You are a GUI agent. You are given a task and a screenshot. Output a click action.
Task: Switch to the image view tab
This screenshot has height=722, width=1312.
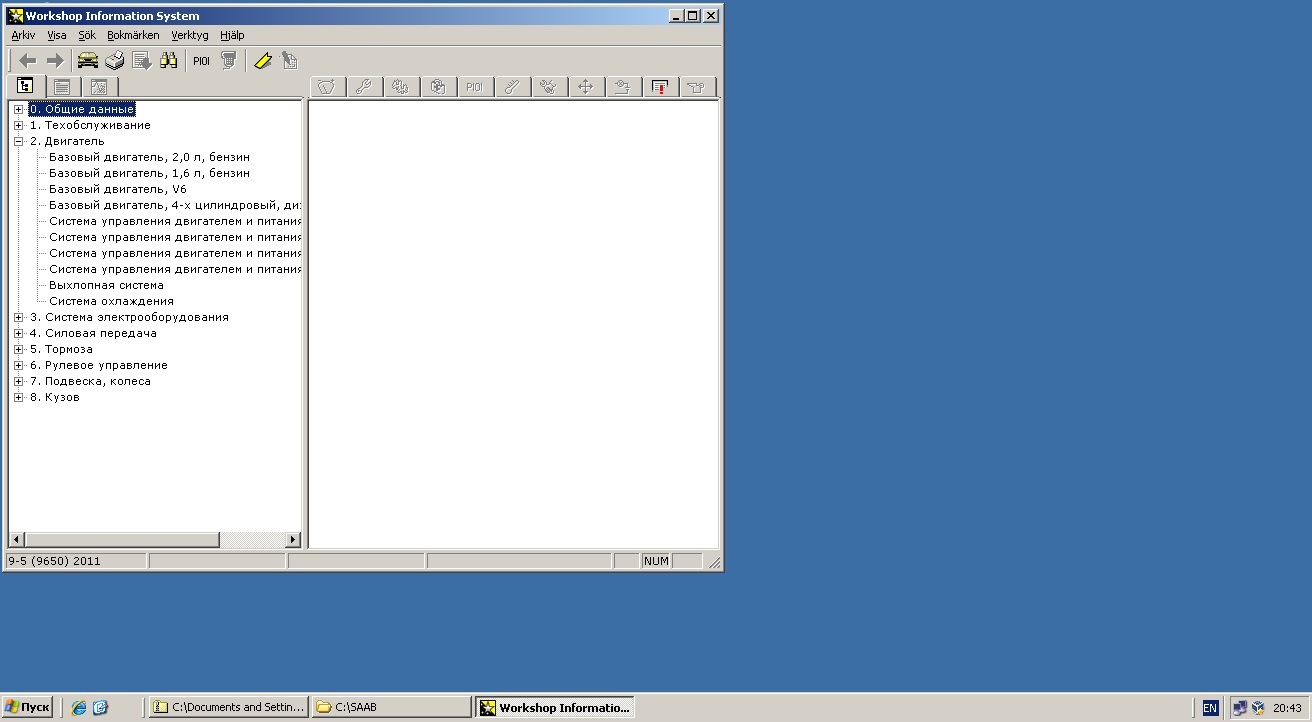(98, 87)
